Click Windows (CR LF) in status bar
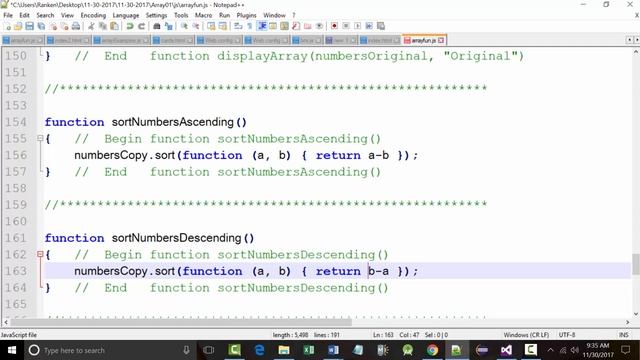The height and width of the screenshot is (360, 640). pyautogui.click(x=526, y=335)
